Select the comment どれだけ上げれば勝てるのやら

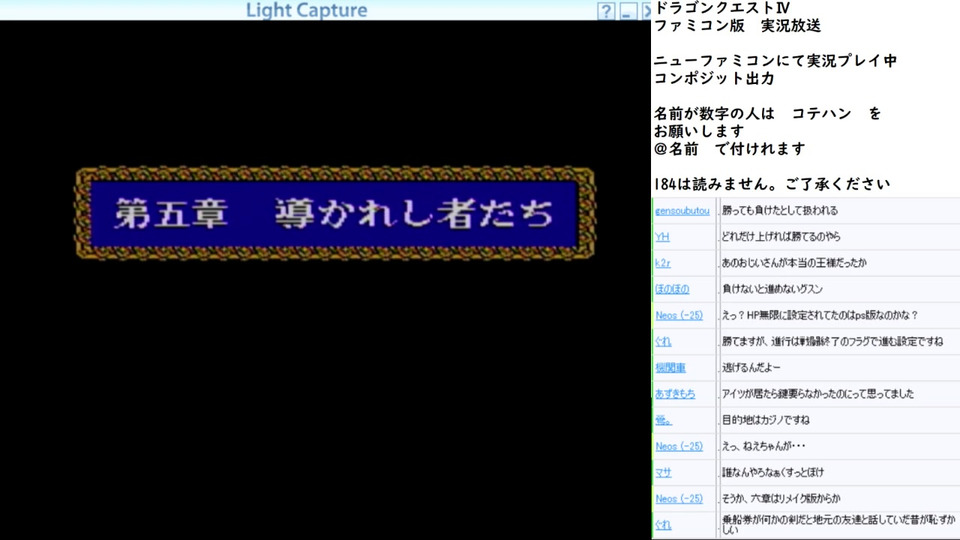(x=781, y=237)
